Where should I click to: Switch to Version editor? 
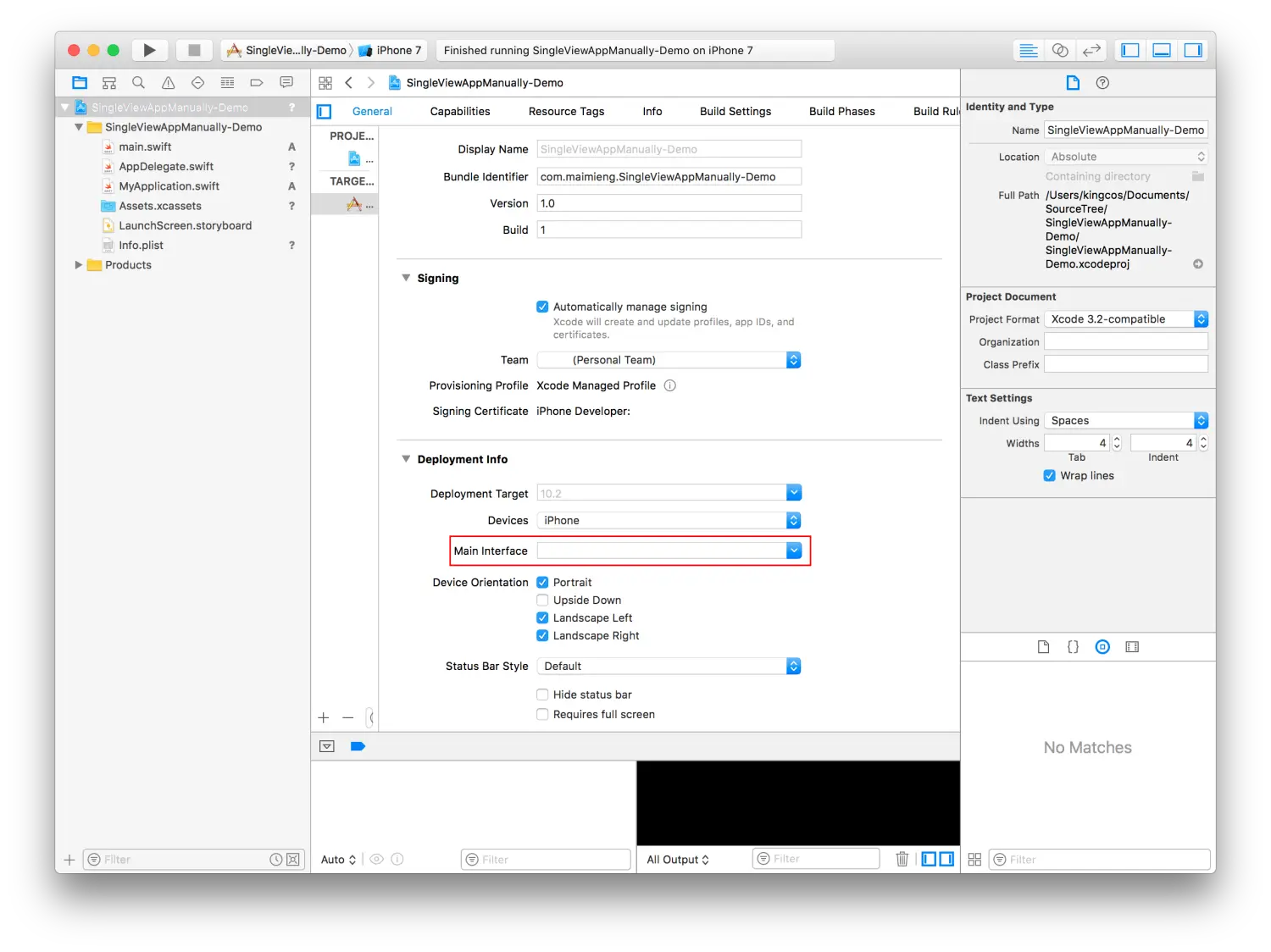tap(1091, 50)
